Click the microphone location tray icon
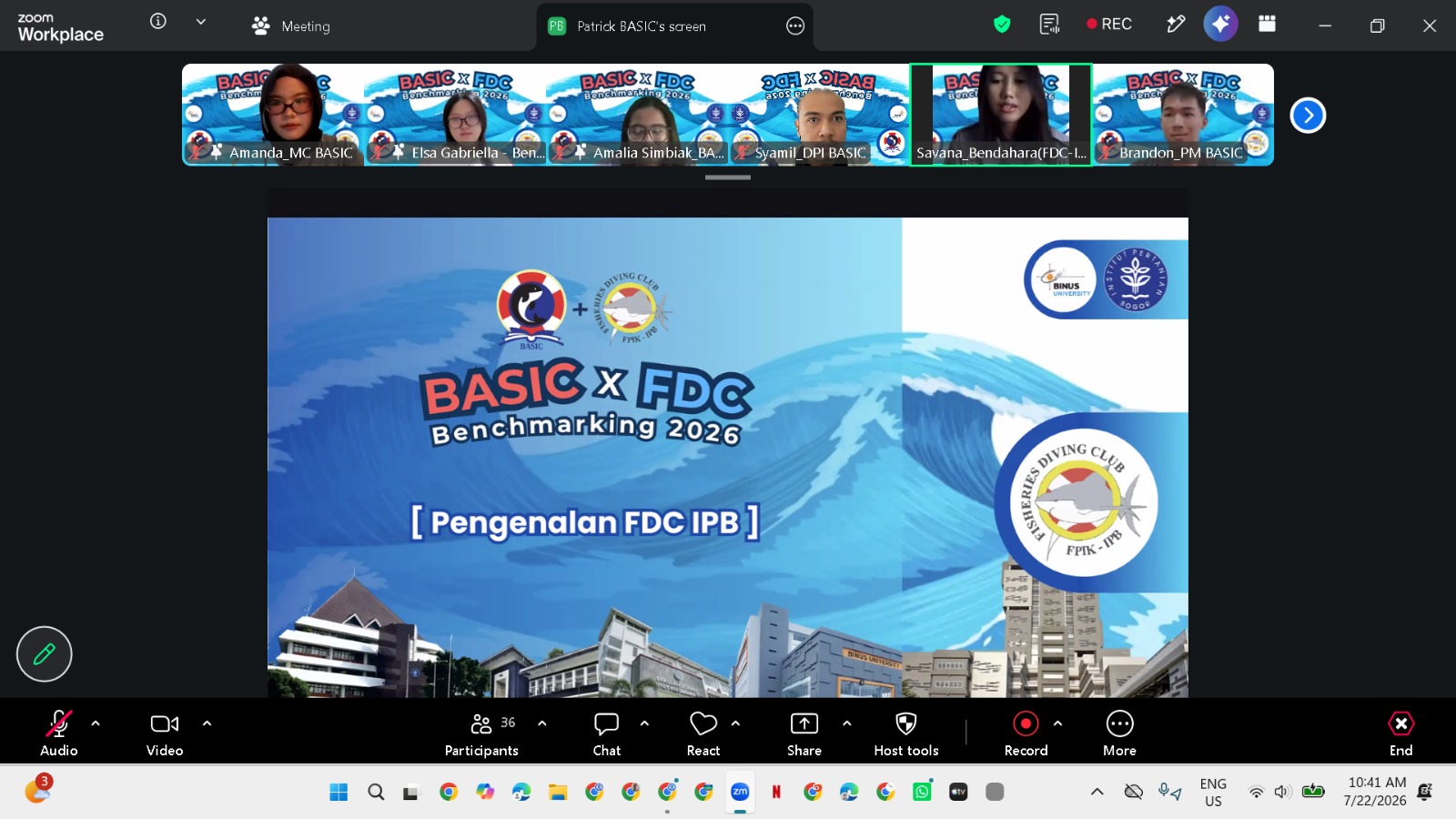 point(1169,792)
